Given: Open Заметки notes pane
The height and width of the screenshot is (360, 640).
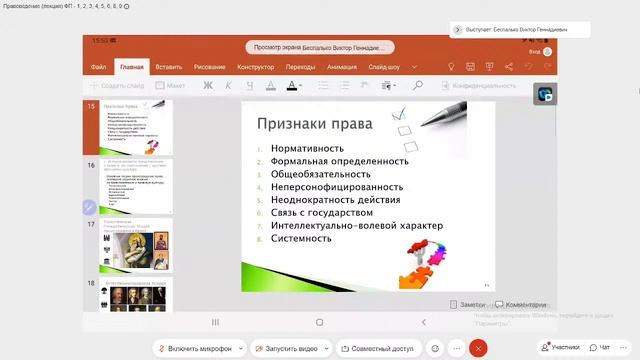Looking at the screenshot, I should pos(467,304).
